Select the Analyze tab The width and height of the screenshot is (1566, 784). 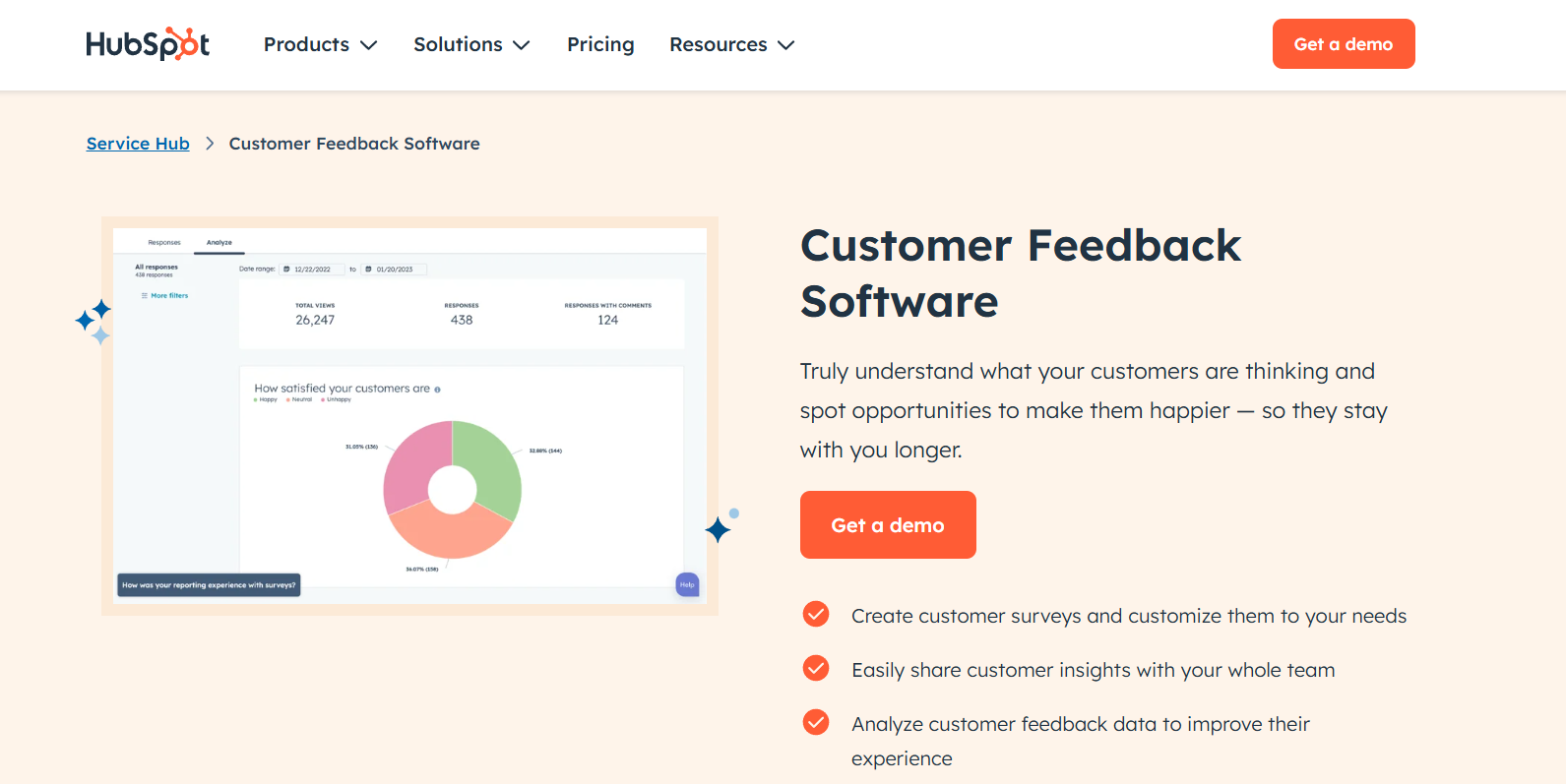(219, 241)
